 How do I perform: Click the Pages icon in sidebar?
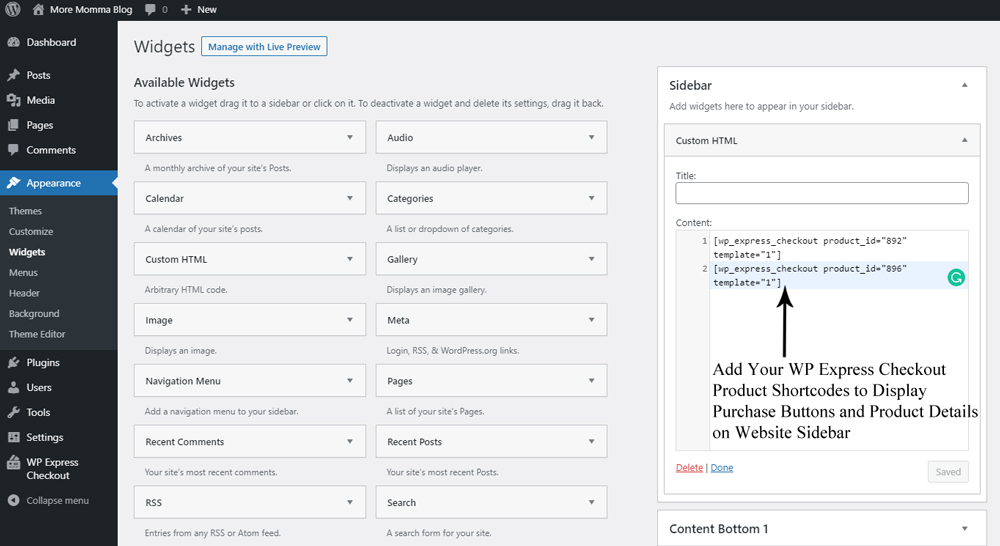(x=13, y=125)
